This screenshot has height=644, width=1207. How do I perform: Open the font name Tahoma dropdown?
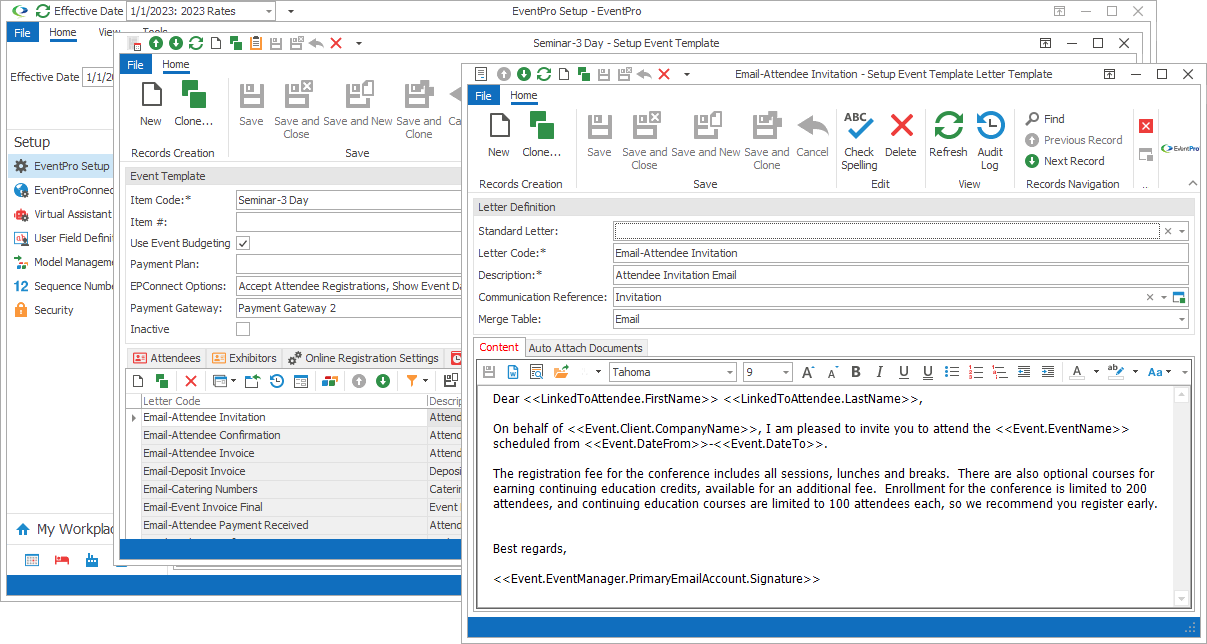tap(729, 372)
